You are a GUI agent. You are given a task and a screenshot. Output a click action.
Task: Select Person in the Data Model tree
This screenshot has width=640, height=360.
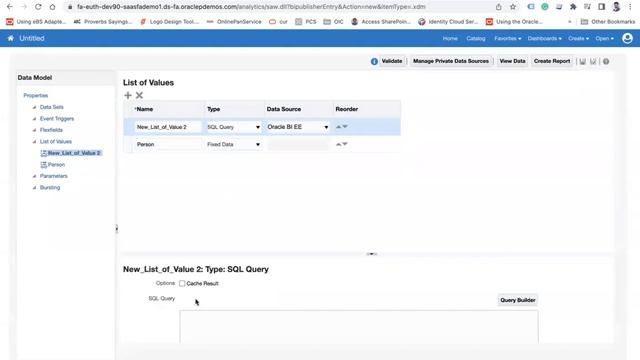tap(56, 165)
